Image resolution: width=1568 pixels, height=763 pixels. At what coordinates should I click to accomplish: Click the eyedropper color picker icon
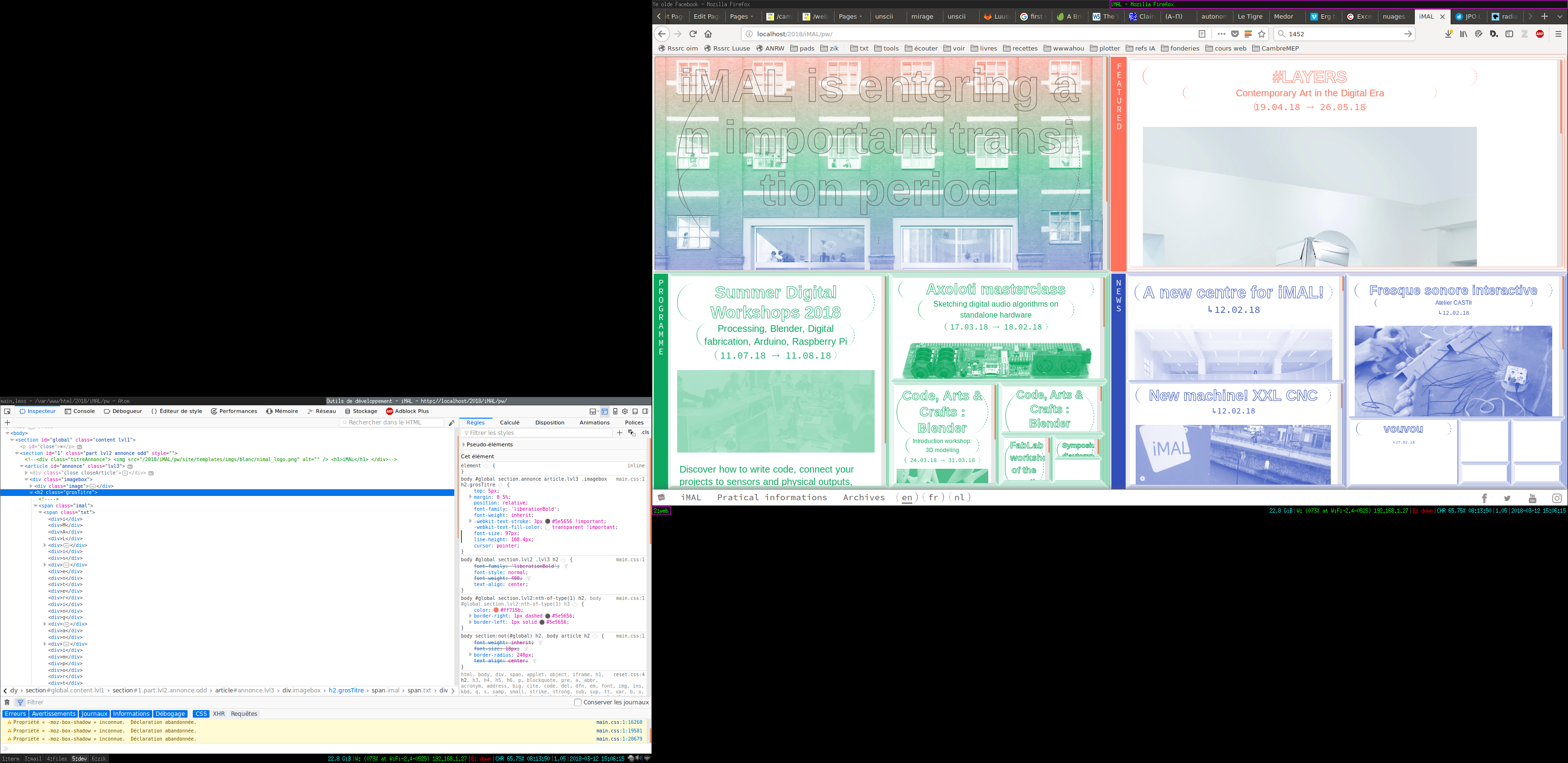tap(452, 423)
